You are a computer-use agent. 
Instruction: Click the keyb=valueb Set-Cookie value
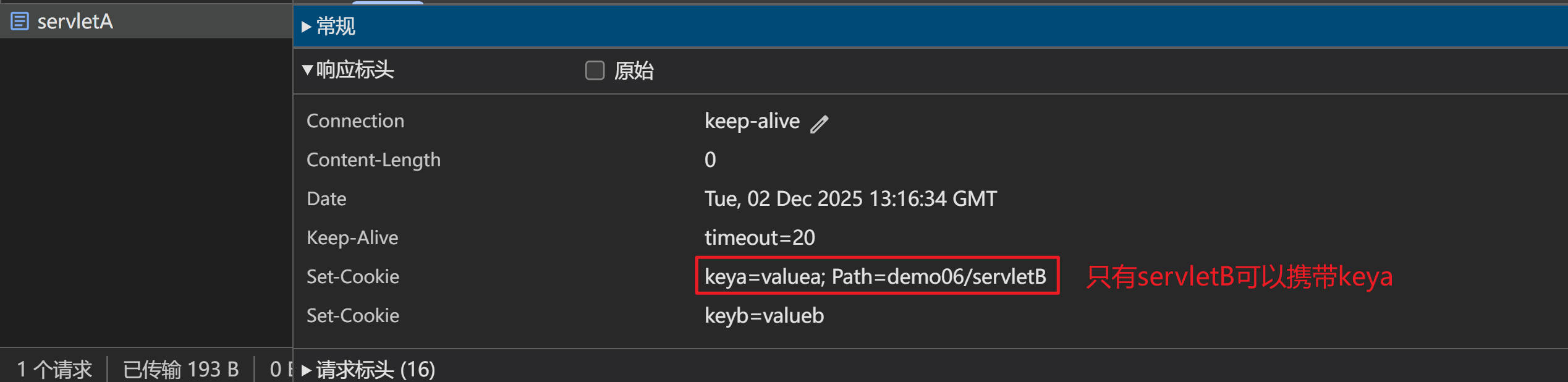point(764,315)
